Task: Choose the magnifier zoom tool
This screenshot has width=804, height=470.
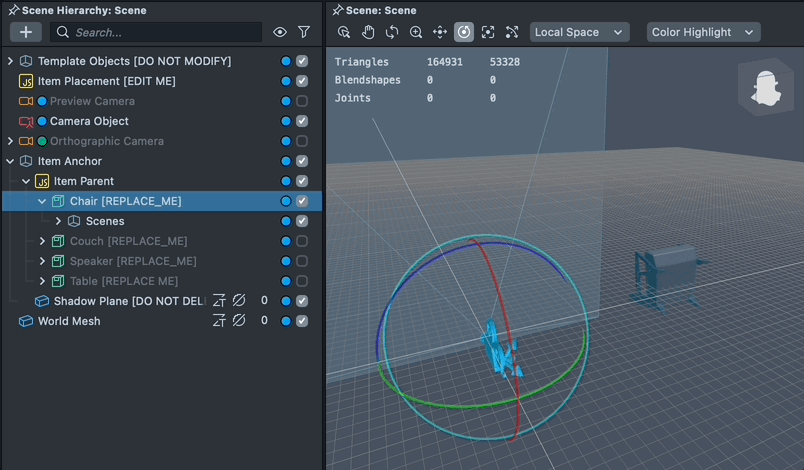Action: 416,32
